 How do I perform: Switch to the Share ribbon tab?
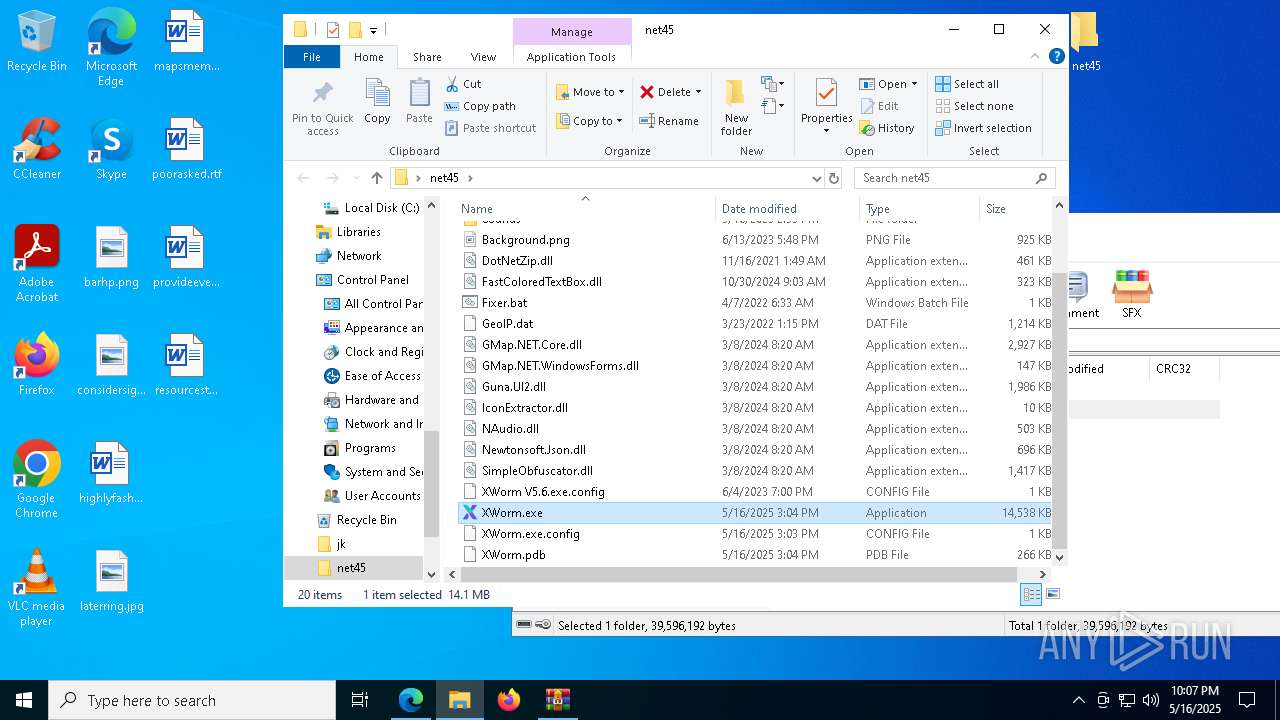click(x=427, y=57)
